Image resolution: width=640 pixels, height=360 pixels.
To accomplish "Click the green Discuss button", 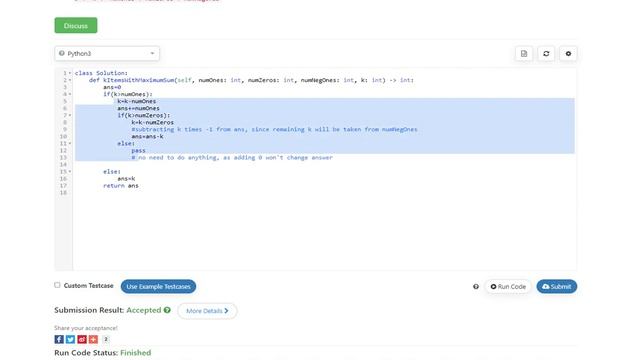I will (76, 25).
